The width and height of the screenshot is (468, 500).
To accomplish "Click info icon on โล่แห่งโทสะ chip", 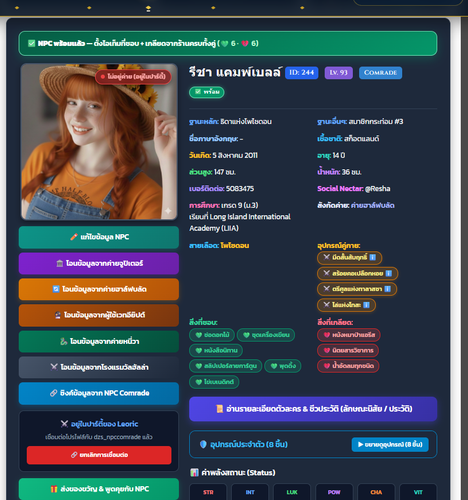I will coord(366,305).
